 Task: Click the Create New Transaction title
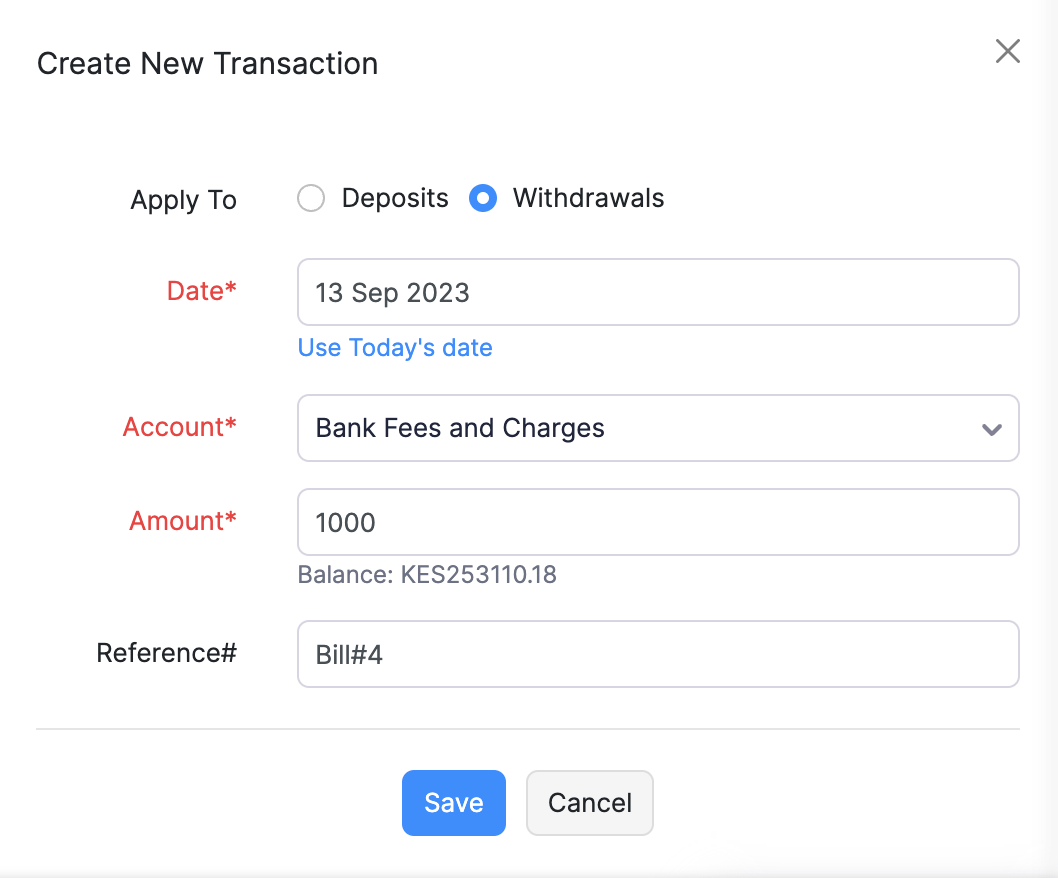pyautogui.click(x=207, y=63)
